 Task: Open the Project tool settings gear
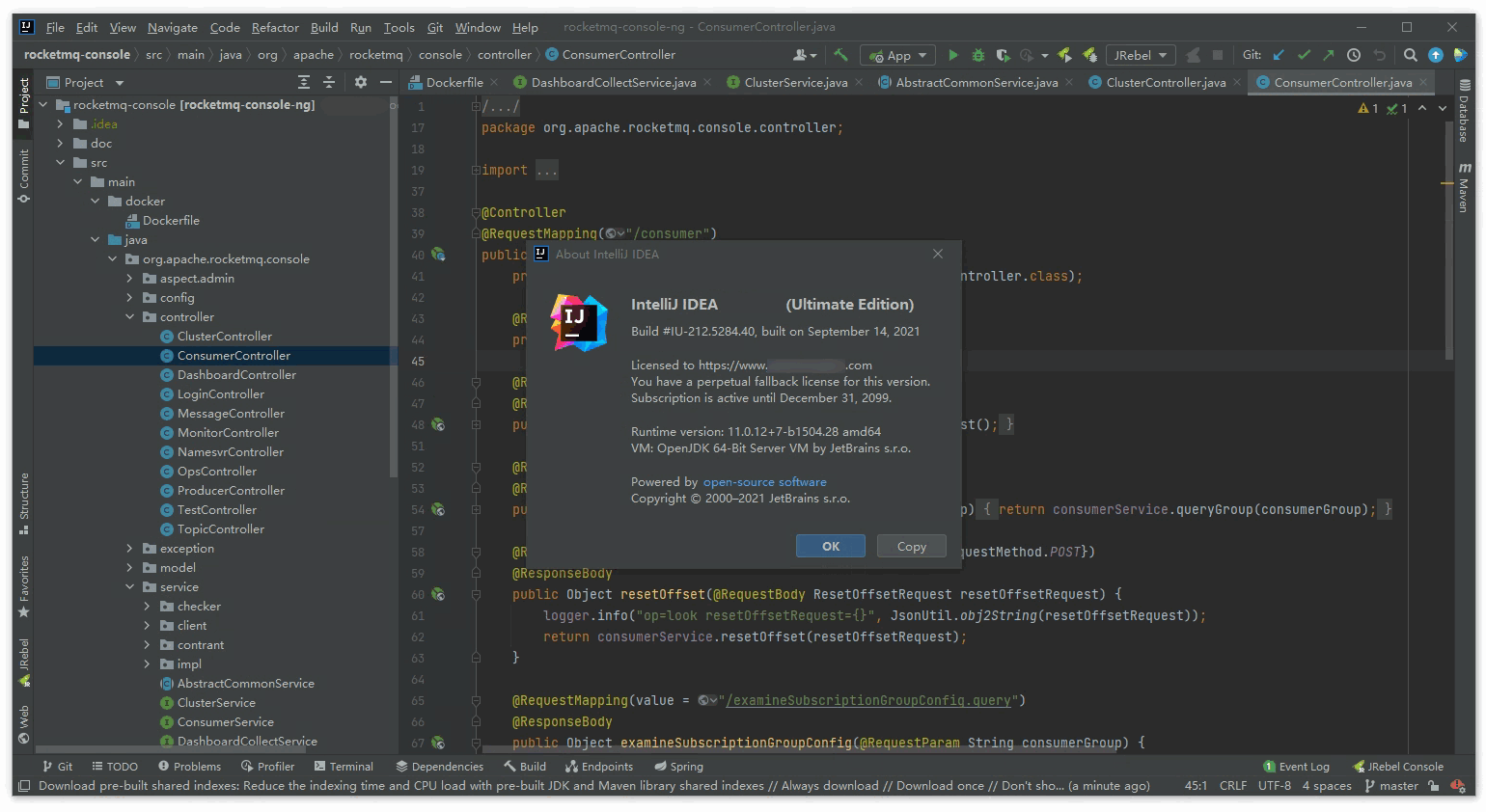[x=361, y=82]
